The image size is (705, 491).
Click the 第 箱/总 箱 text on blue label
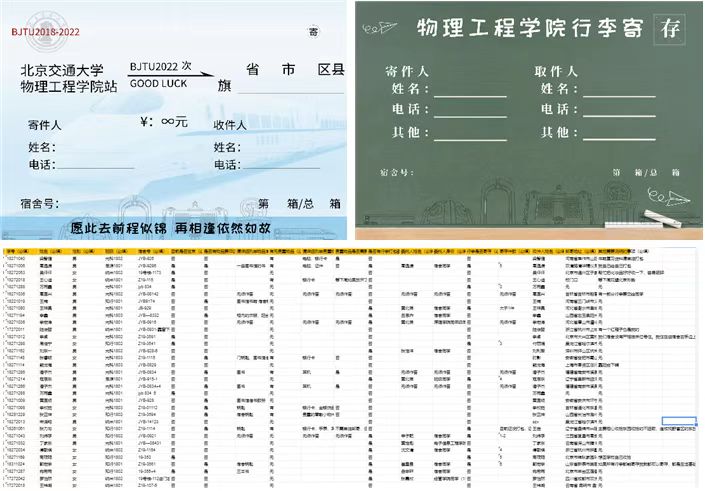pos(299,204)
